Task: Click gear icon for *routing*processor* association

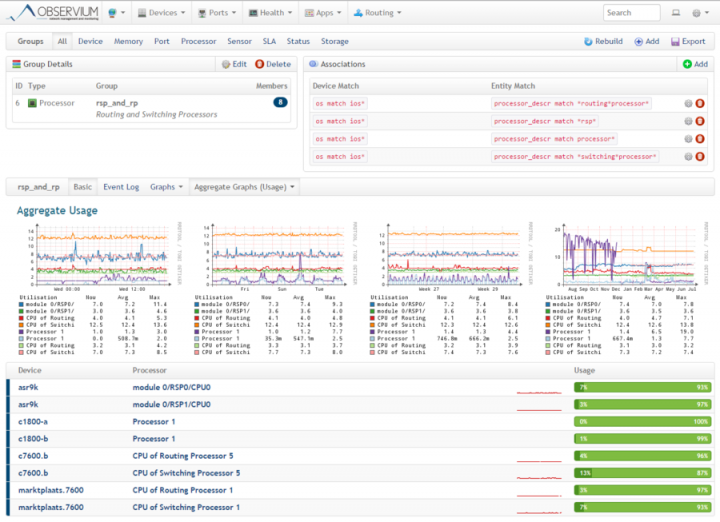Action: [688, 104]
